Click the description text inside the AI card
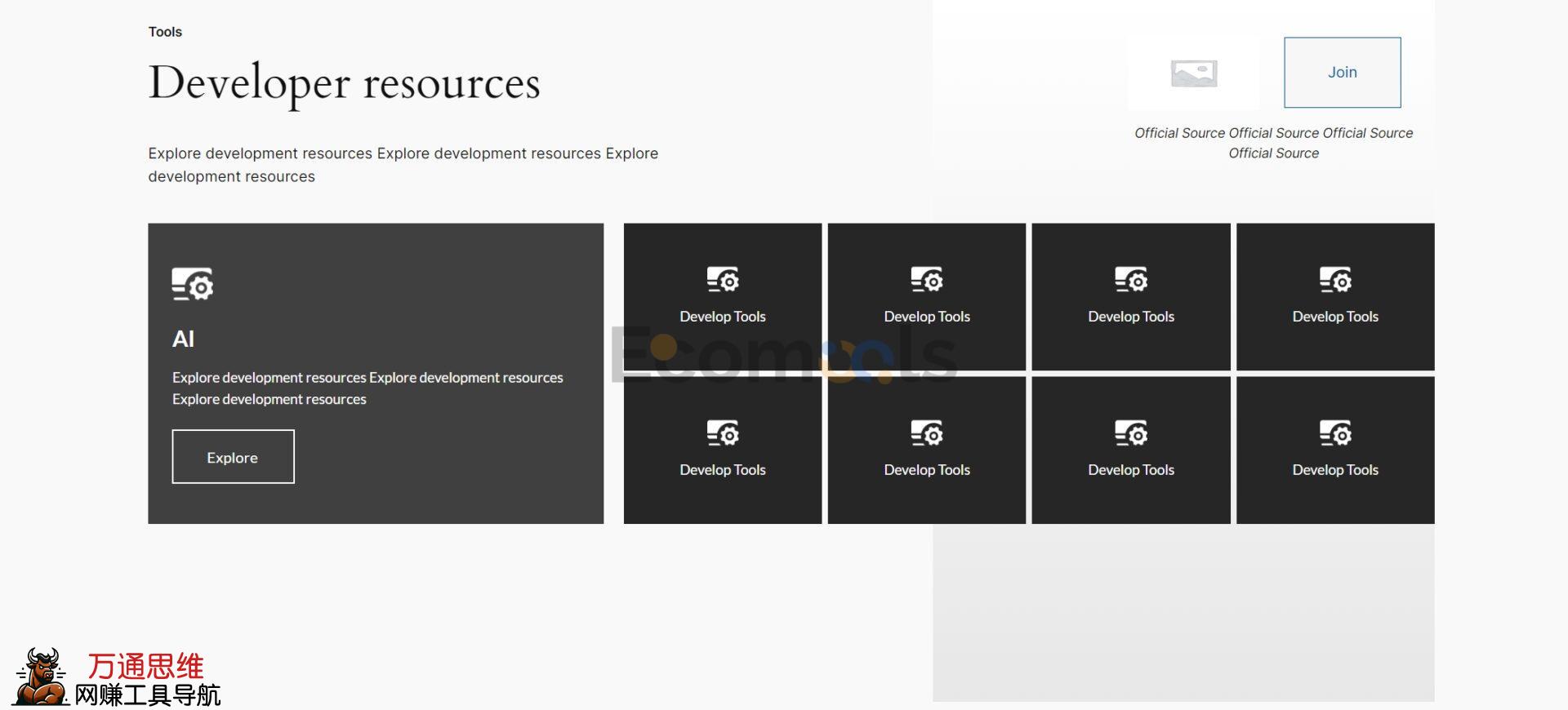1568x710 pixels. coord(367,388)
